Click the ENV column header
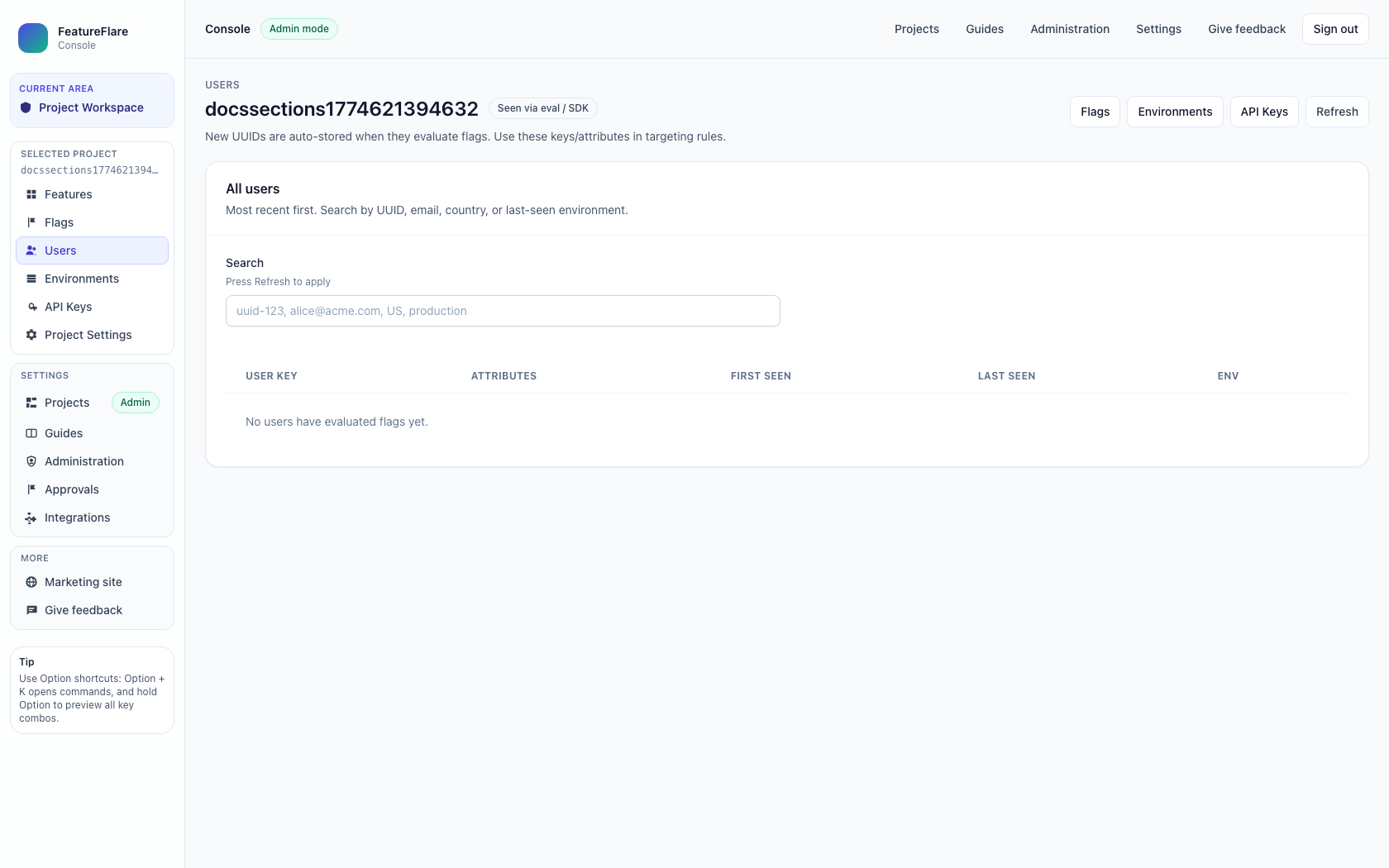Image resolution: width=1389 pixels, height=868 pixels. click(x=1228, y=376)
